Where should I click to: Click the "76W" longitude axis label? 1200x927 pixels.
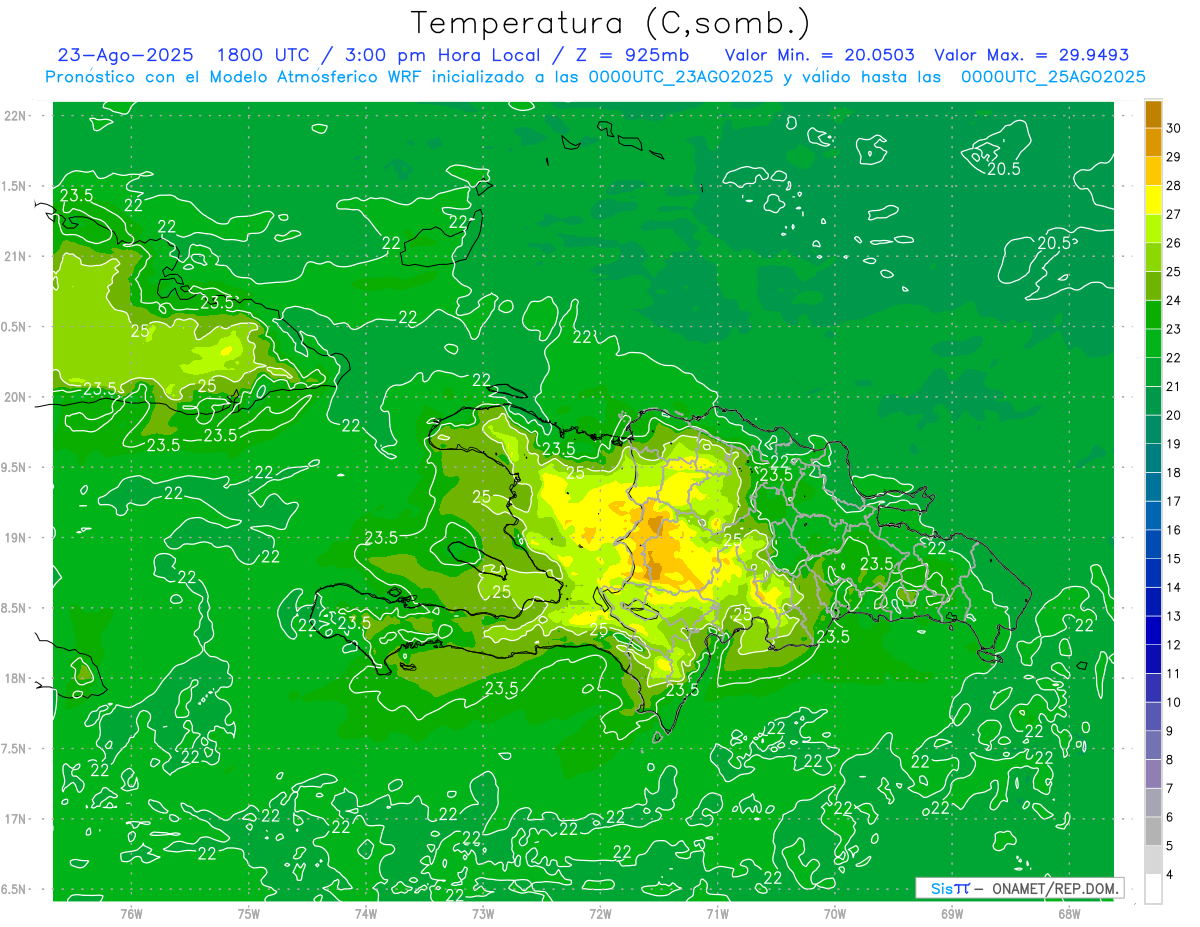point(131,913)
